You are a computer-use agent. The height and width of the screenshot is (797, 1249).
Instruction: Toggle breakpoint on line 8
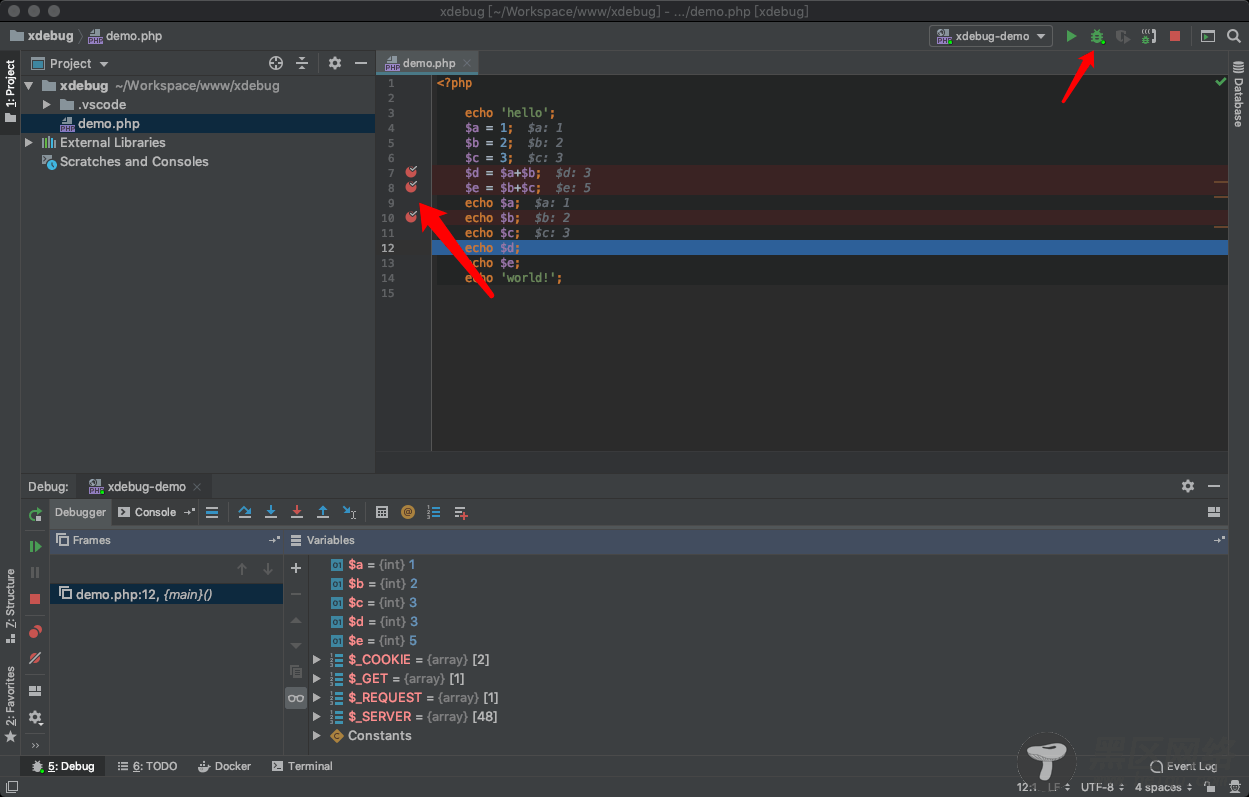pyautogui.click(x=411, y=187)
